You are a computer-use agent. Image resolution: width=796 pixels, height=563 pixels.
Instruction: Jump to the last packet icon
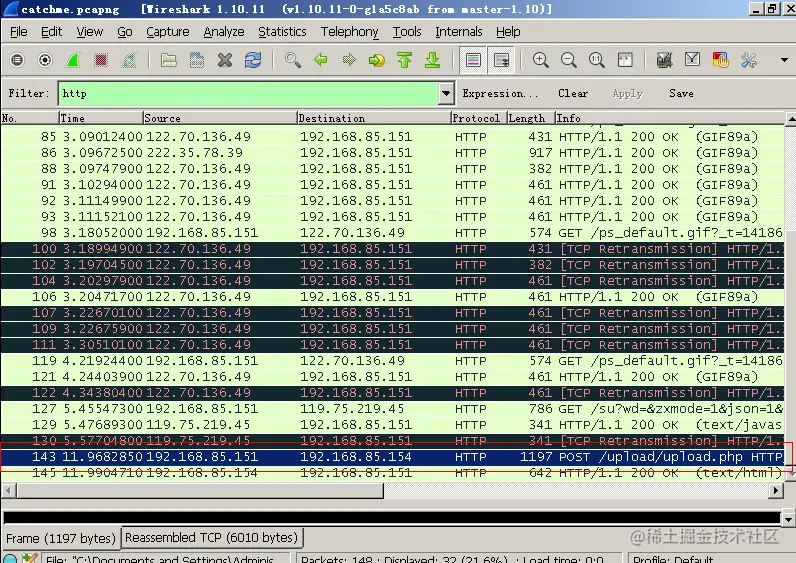(433, 60)
